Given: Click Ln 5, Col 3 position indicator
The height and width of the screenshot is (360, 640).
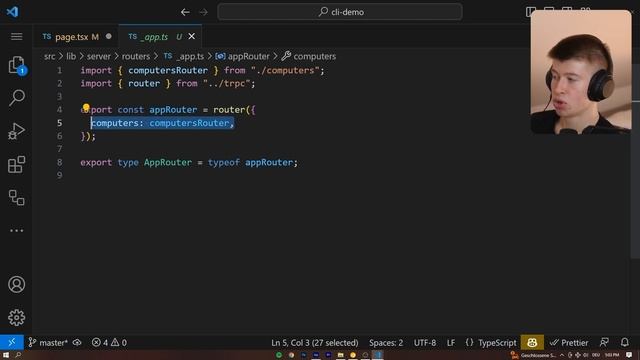Looking at the screenshot, I should [x=315, y=342].
